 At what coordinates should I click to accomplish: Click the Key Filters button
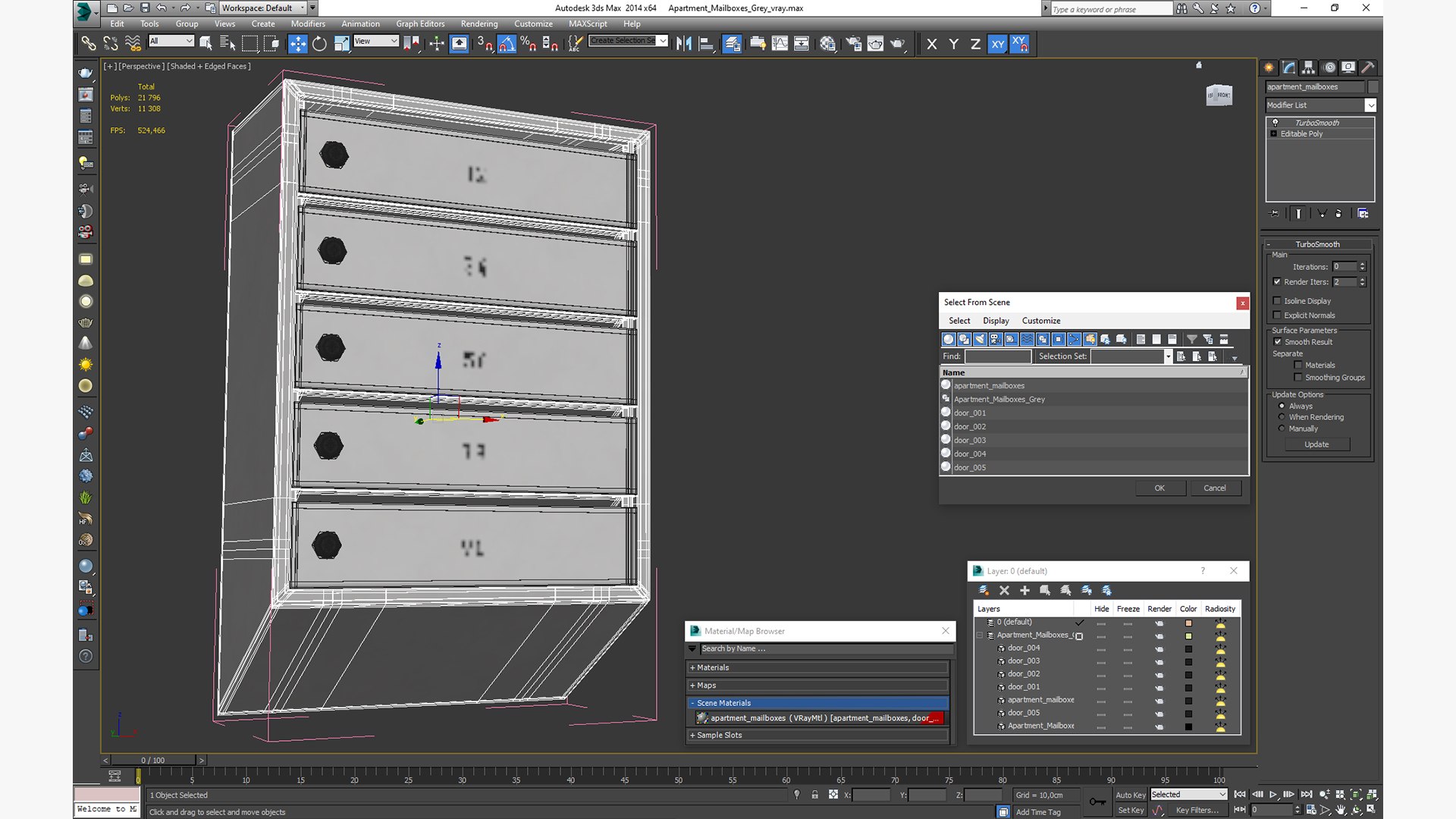pyautogui.click(x=1197, y=811)
